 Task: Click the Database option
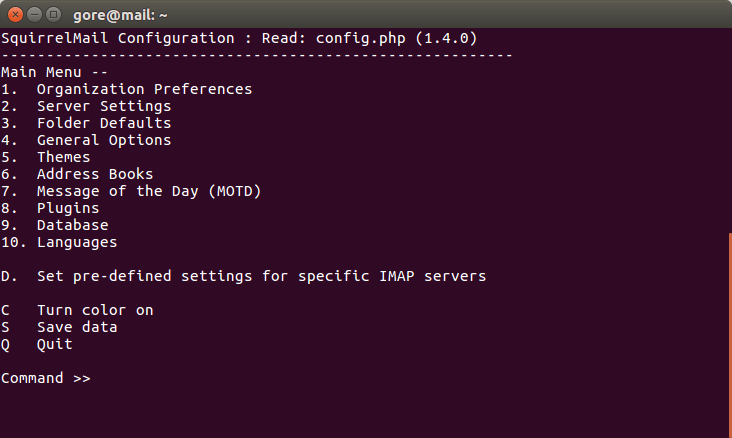pos(72,225)
